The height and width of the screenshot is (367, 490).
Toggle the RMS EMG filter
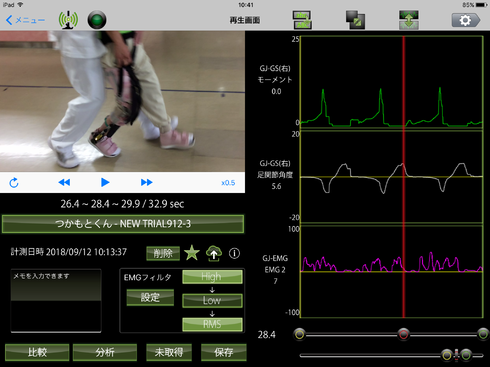tap(212, 324)
